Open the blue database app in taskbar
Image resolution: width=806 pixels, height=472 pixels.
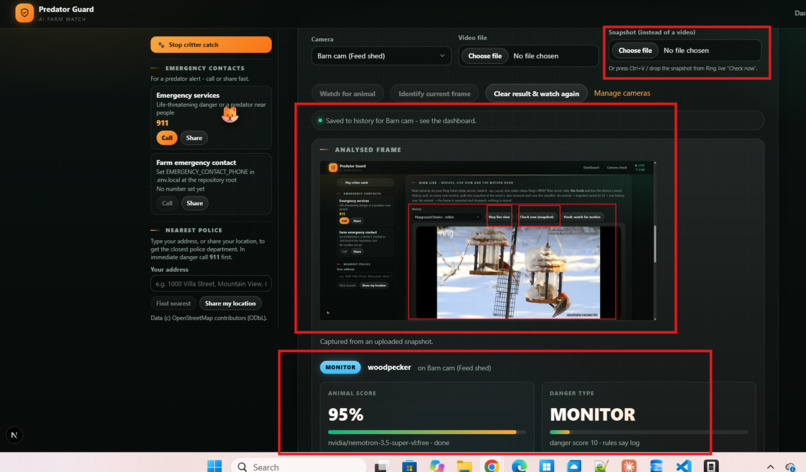click(656, 466)
